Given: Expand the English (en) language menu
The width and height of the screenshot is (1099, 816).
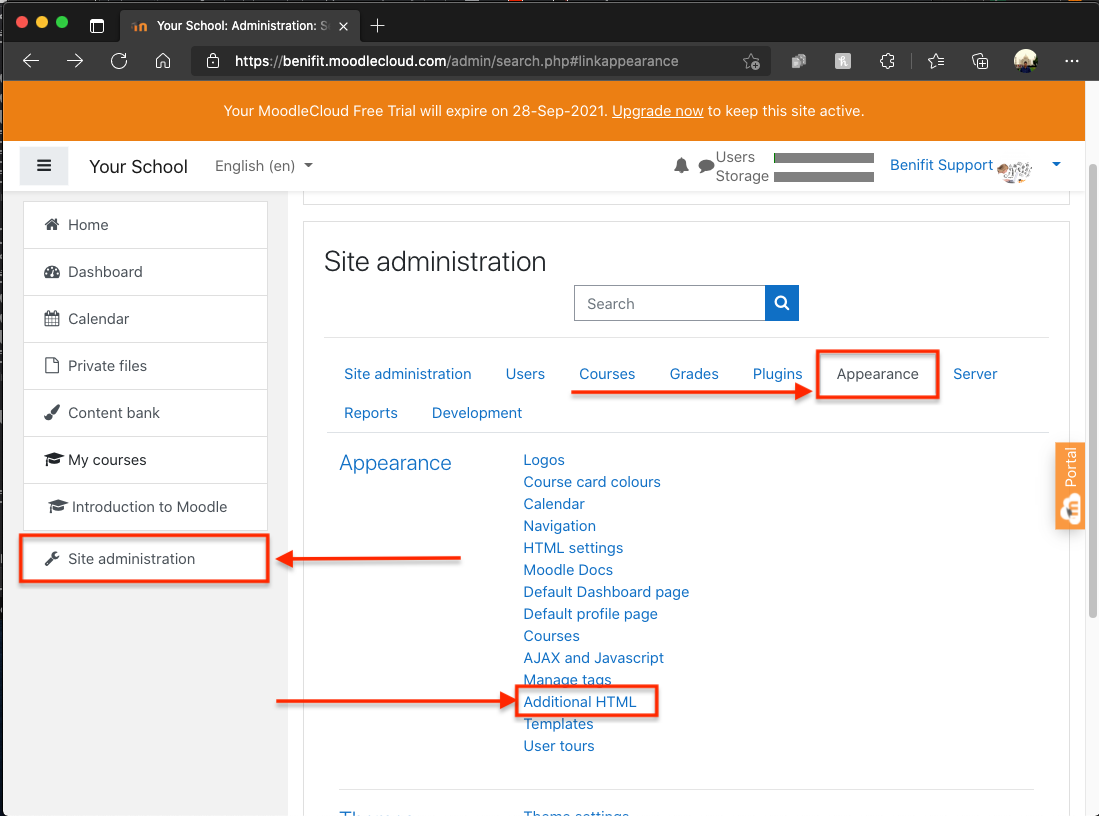Looking at the screenshot, I should click(264, 165).
